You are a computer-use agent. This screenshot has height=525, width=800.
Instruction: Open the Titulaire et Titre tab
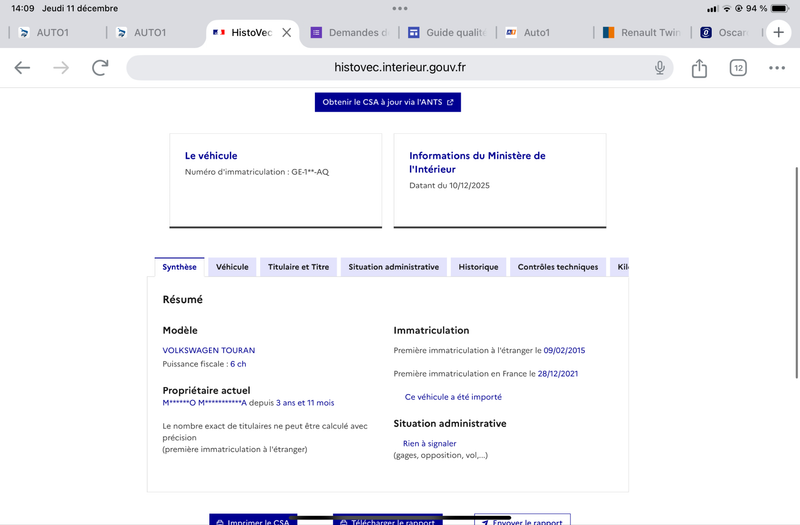tap(298, 267)
